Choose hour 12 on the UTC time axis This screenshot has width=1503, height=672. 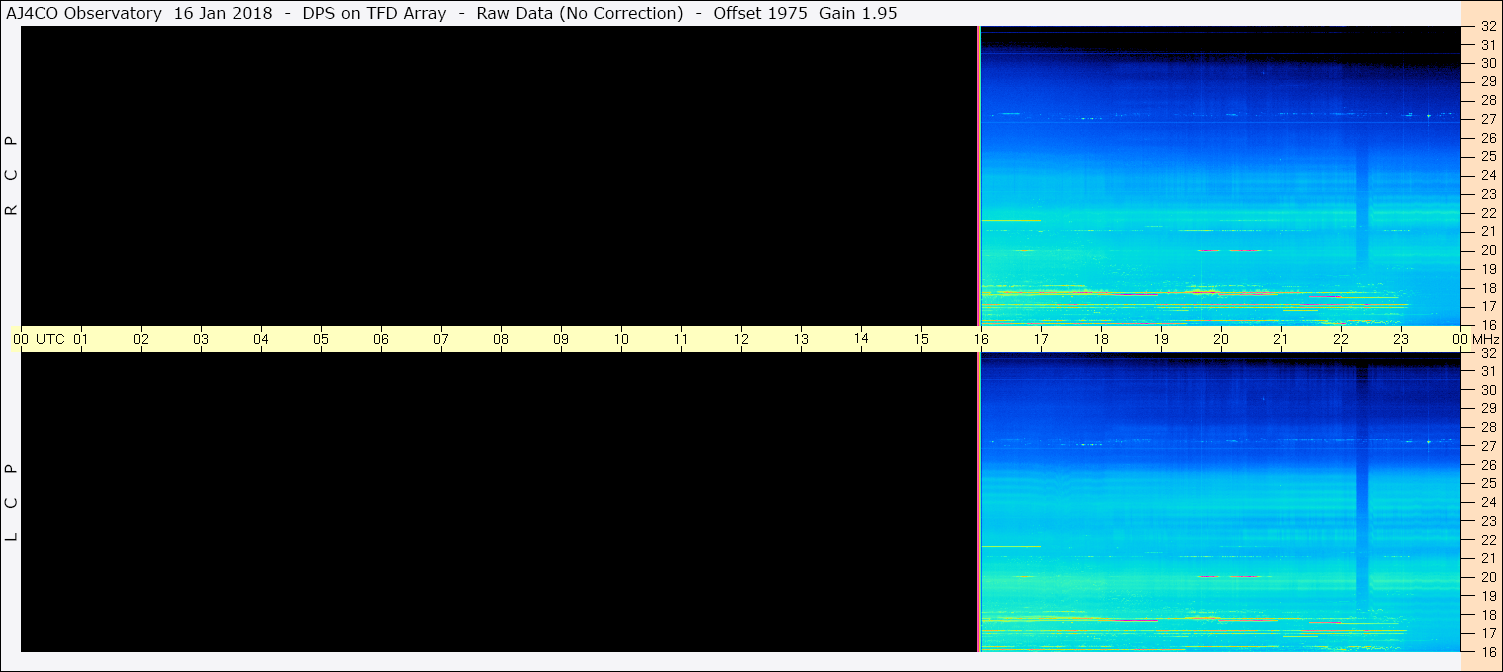pos(741,339)
